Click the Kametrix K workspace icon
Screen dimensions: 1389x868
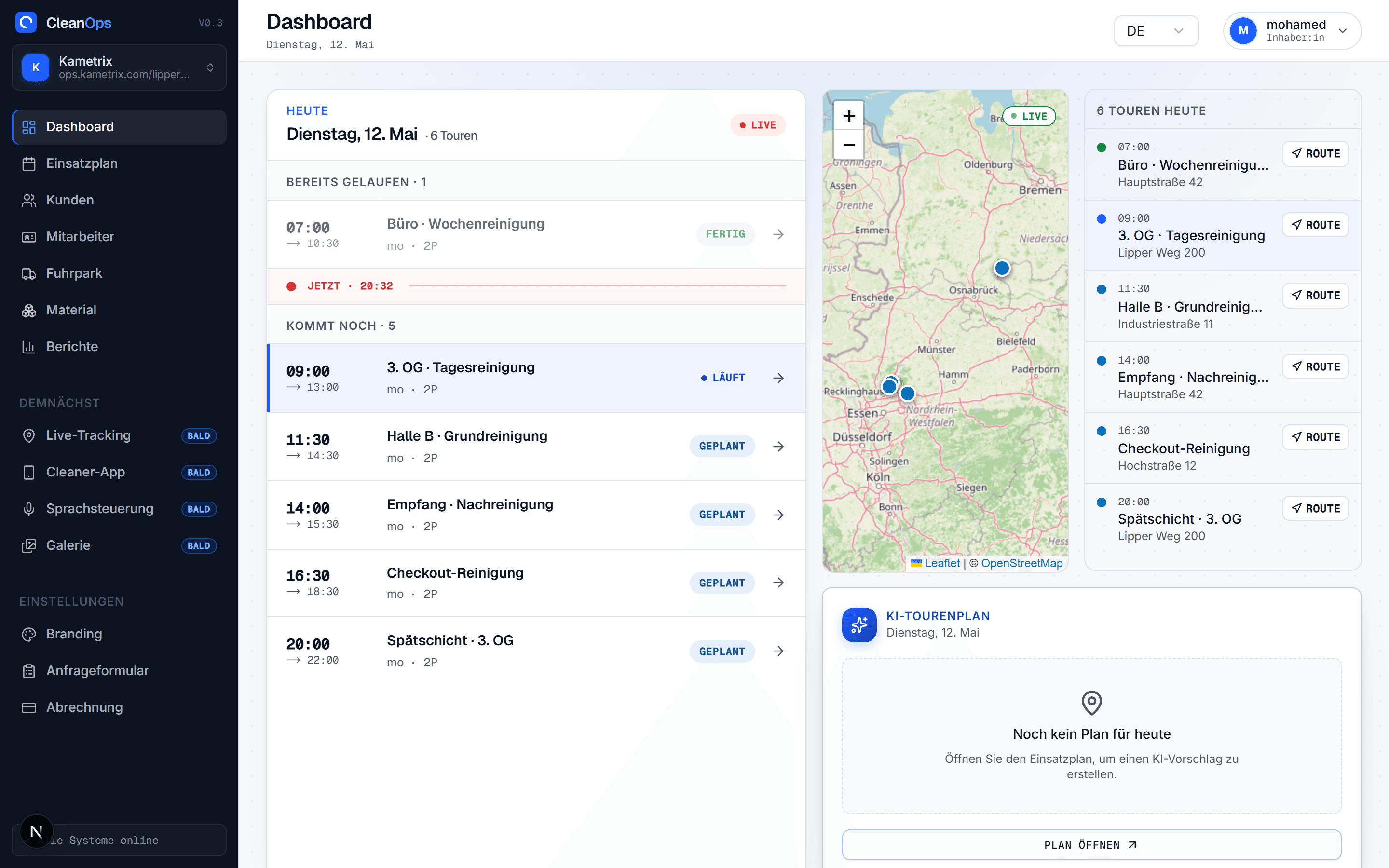tap(36, 68)
